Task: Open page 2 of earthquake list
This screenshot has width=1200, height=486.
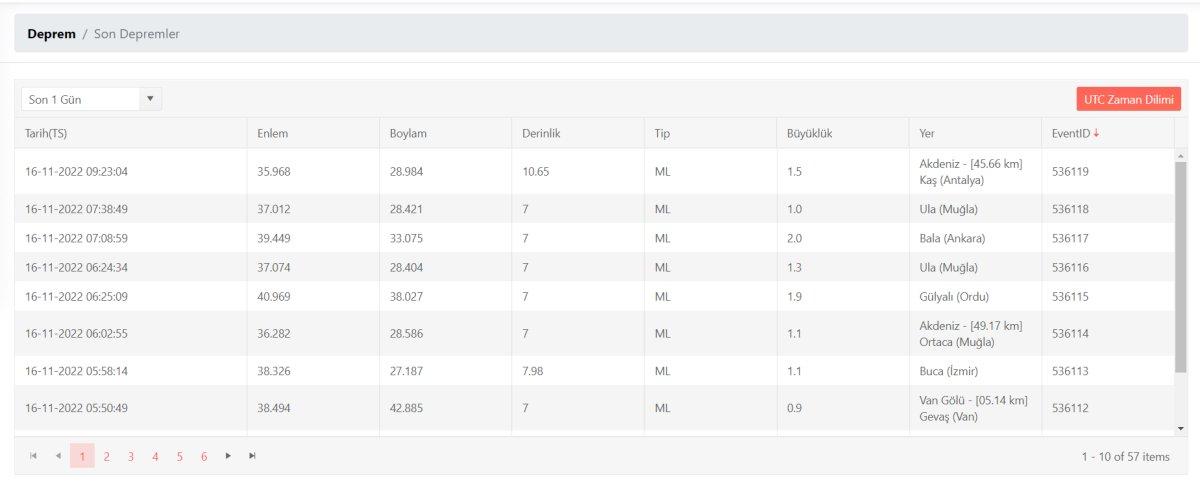Action: [106, 456]
